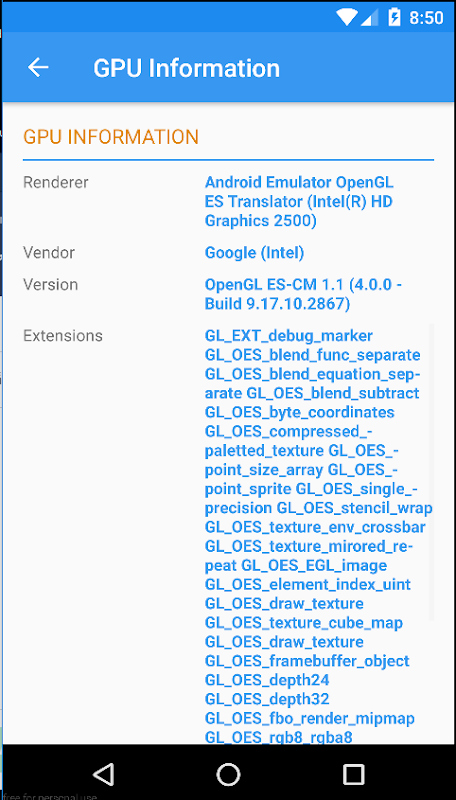Viewport: 456px width, 800px height.
Task: Tap the Android Emulator OpenGL renderer value
Action: [x=299, y=202]
